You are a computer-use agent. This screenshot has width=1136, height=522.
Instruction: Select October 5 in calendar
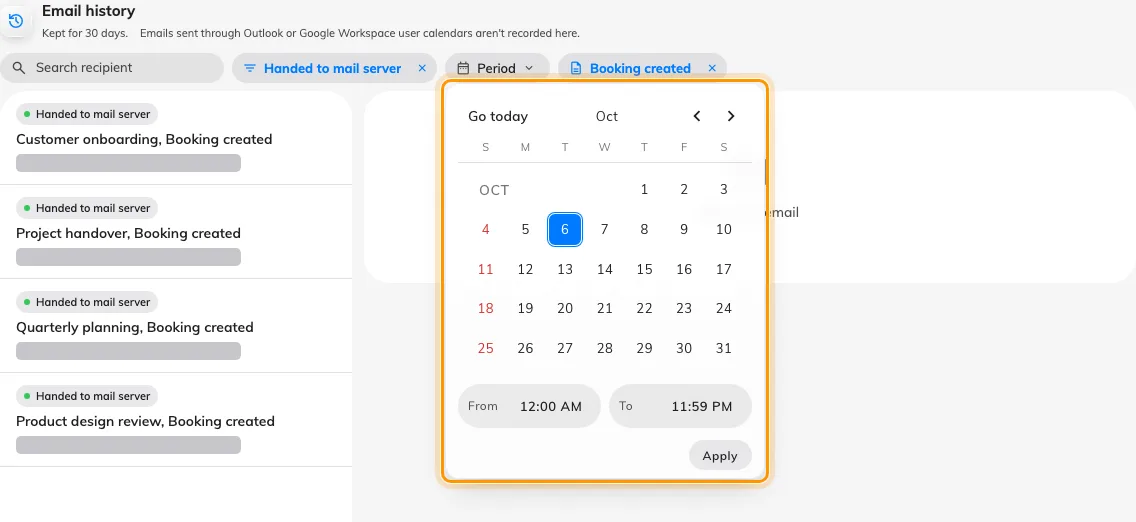click(x=525, y=230)
